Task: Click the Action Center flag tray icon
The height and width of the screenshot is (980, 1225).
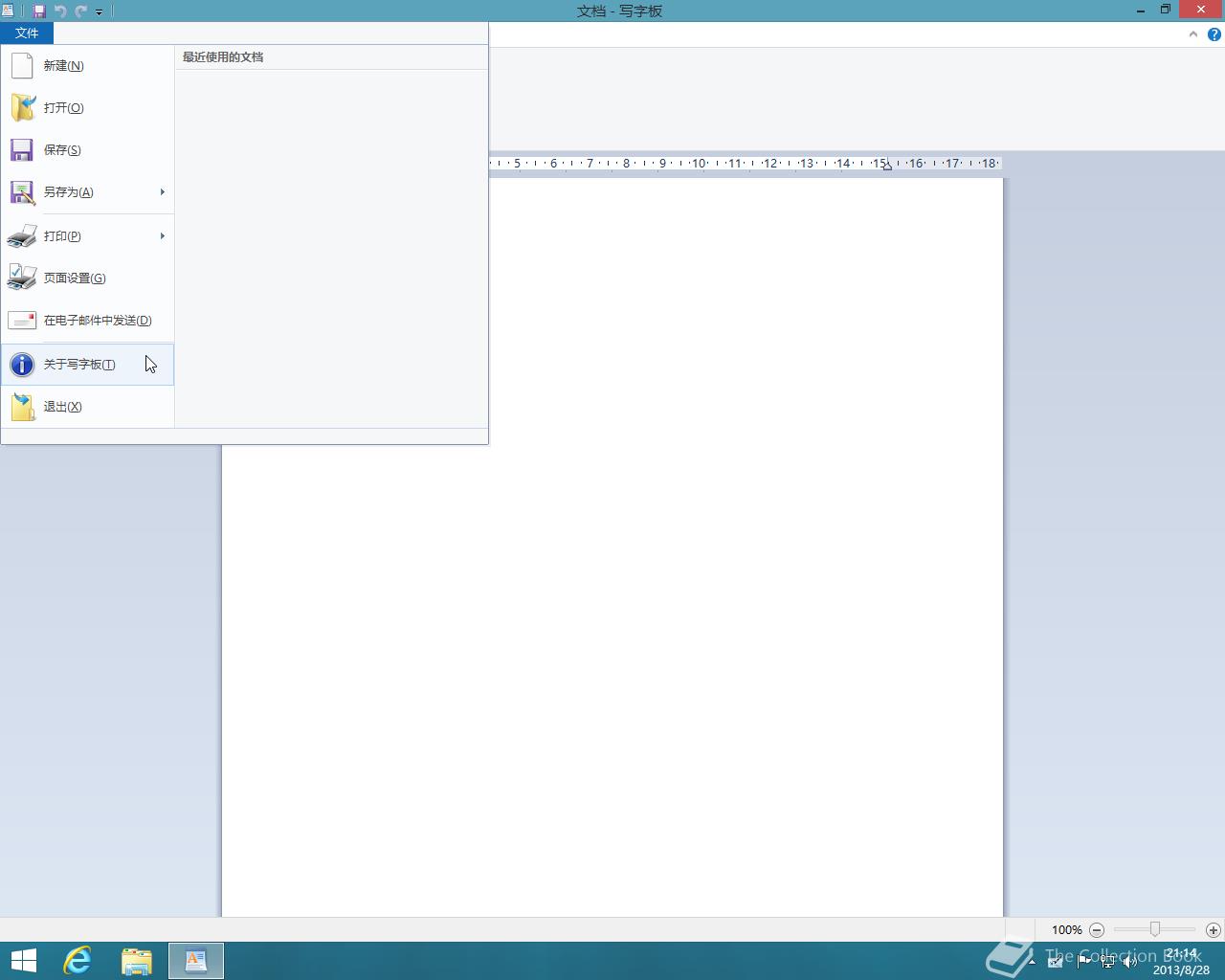Action: (1083, 961)
